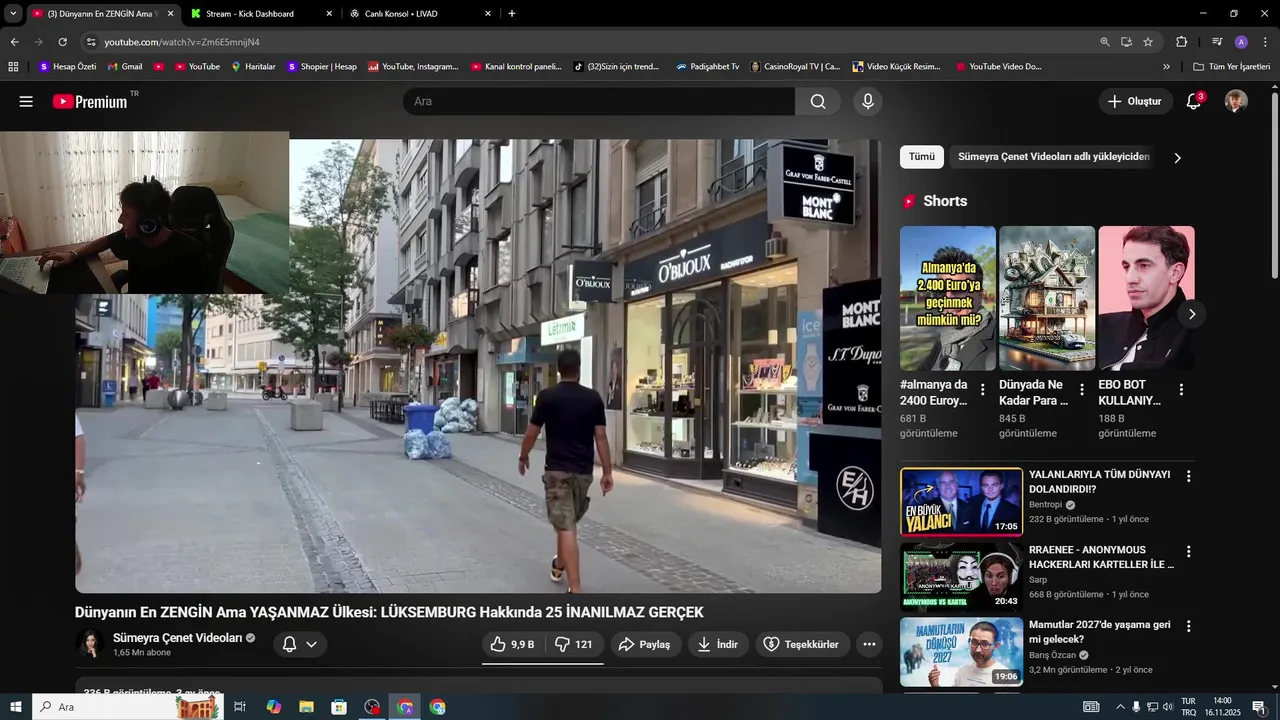This screenshot has width=1280, height=720.
Task: Open Microsoft Store from taskbar
Action: coord(339,707)
